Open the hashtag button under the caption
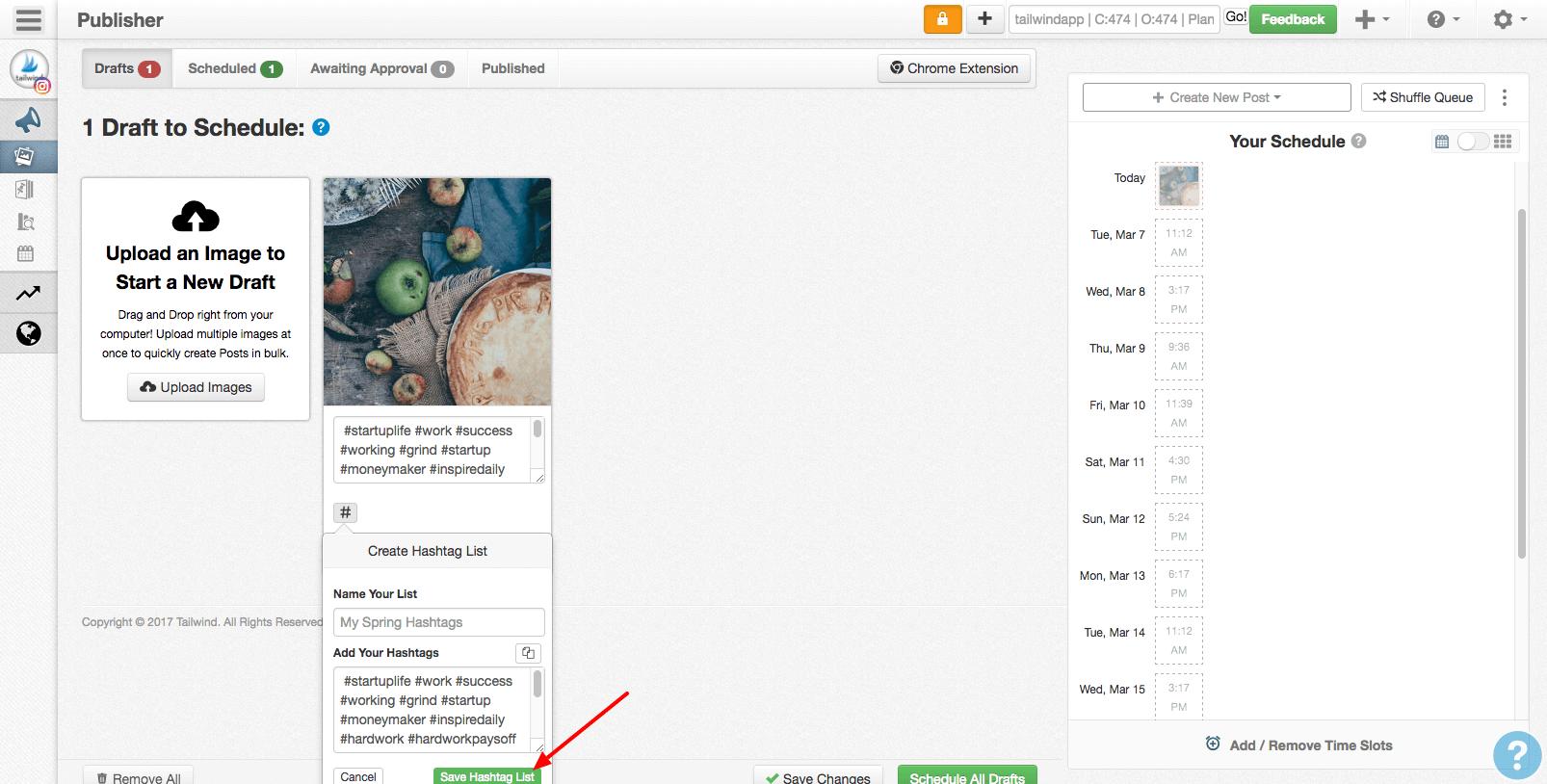1547x784 pixels. (345, 512)
